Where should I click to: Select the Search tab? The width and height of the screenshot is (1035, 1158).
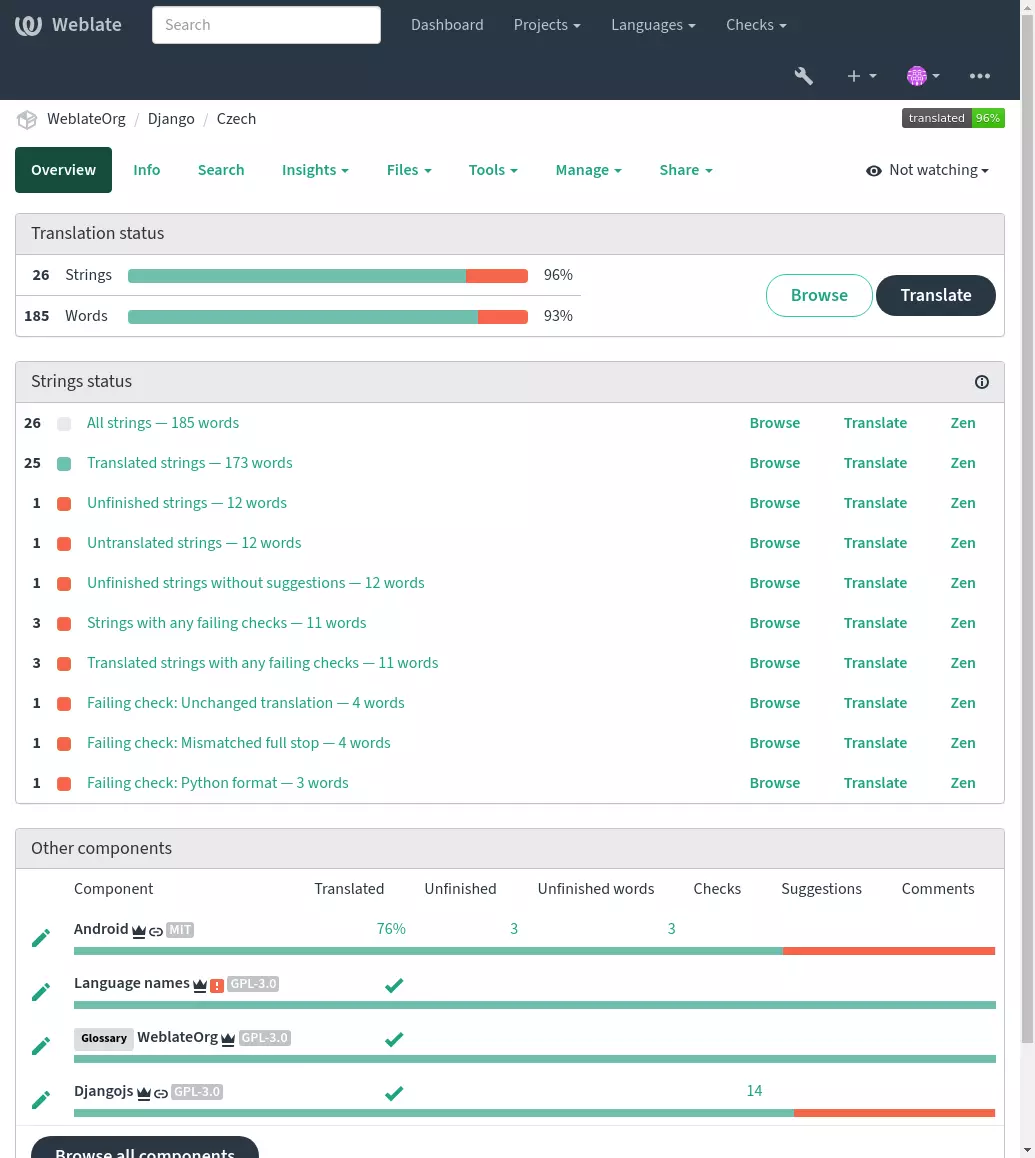tap(221, 170)
